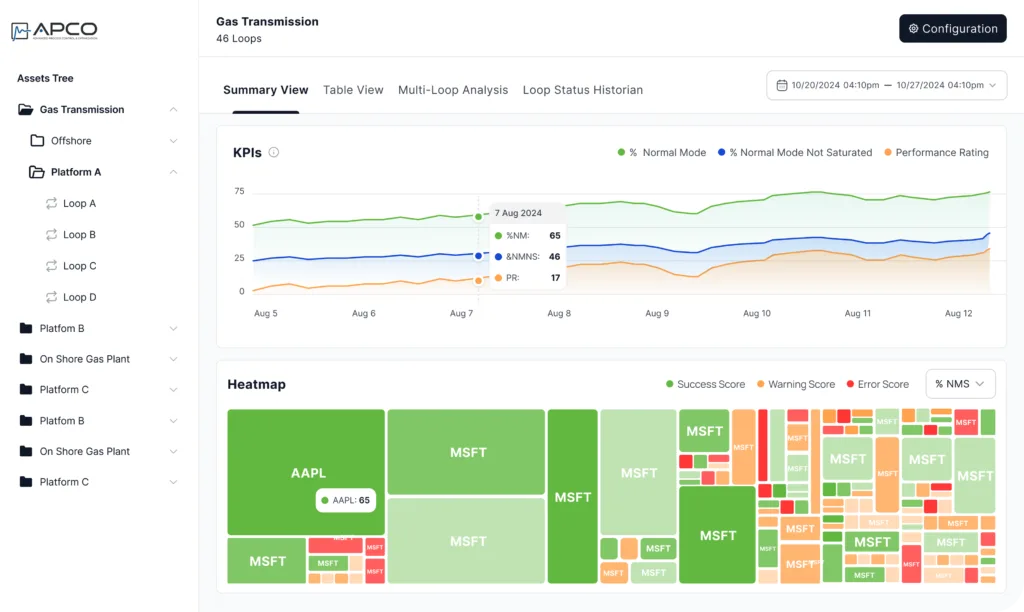The width and height of the screenshot is (1024, 612).
Task: Toggle the Performance Rating legend series
Action: click(x=935, y=153)
